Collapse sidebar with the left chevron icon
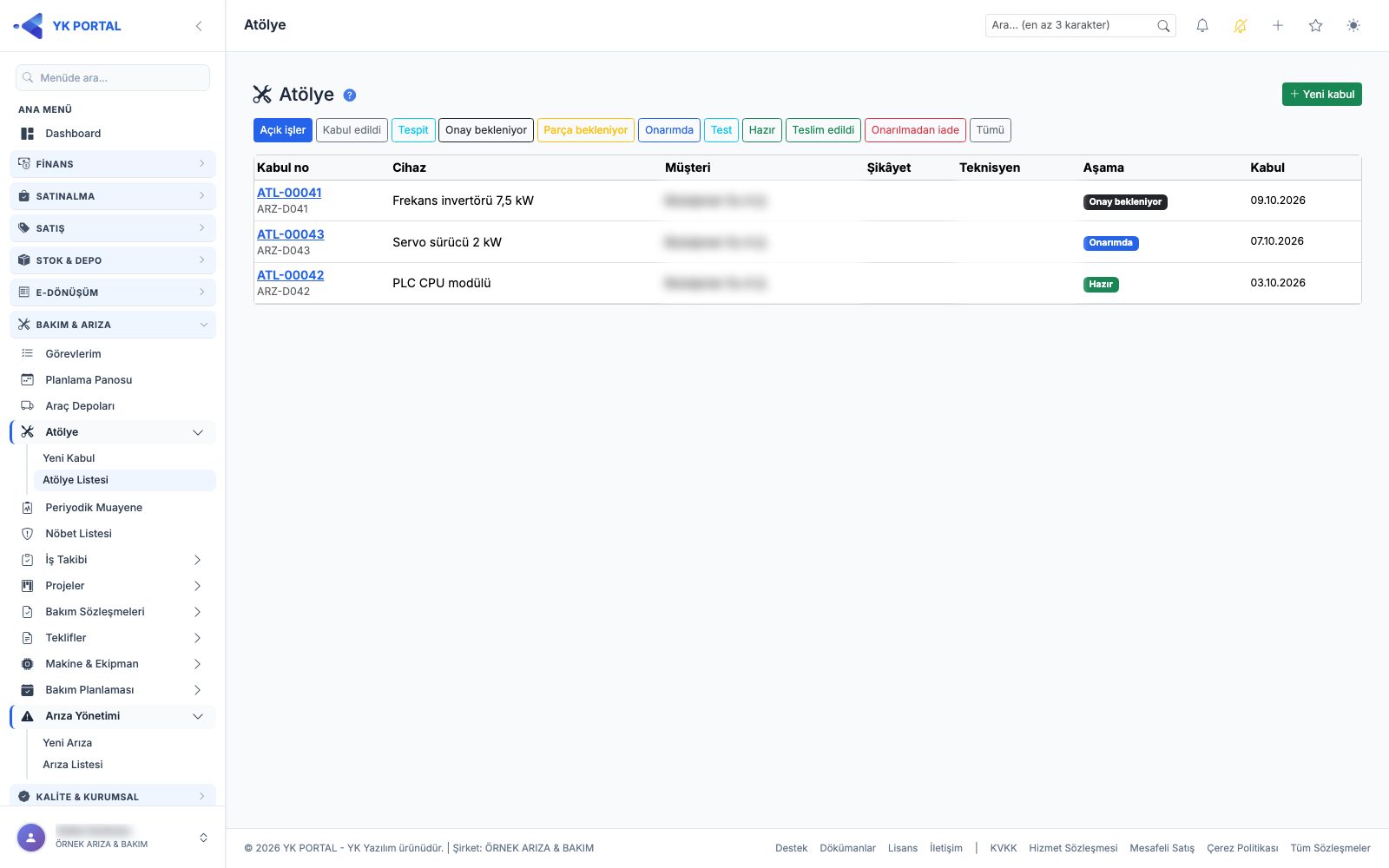 (x=199, y=26)
